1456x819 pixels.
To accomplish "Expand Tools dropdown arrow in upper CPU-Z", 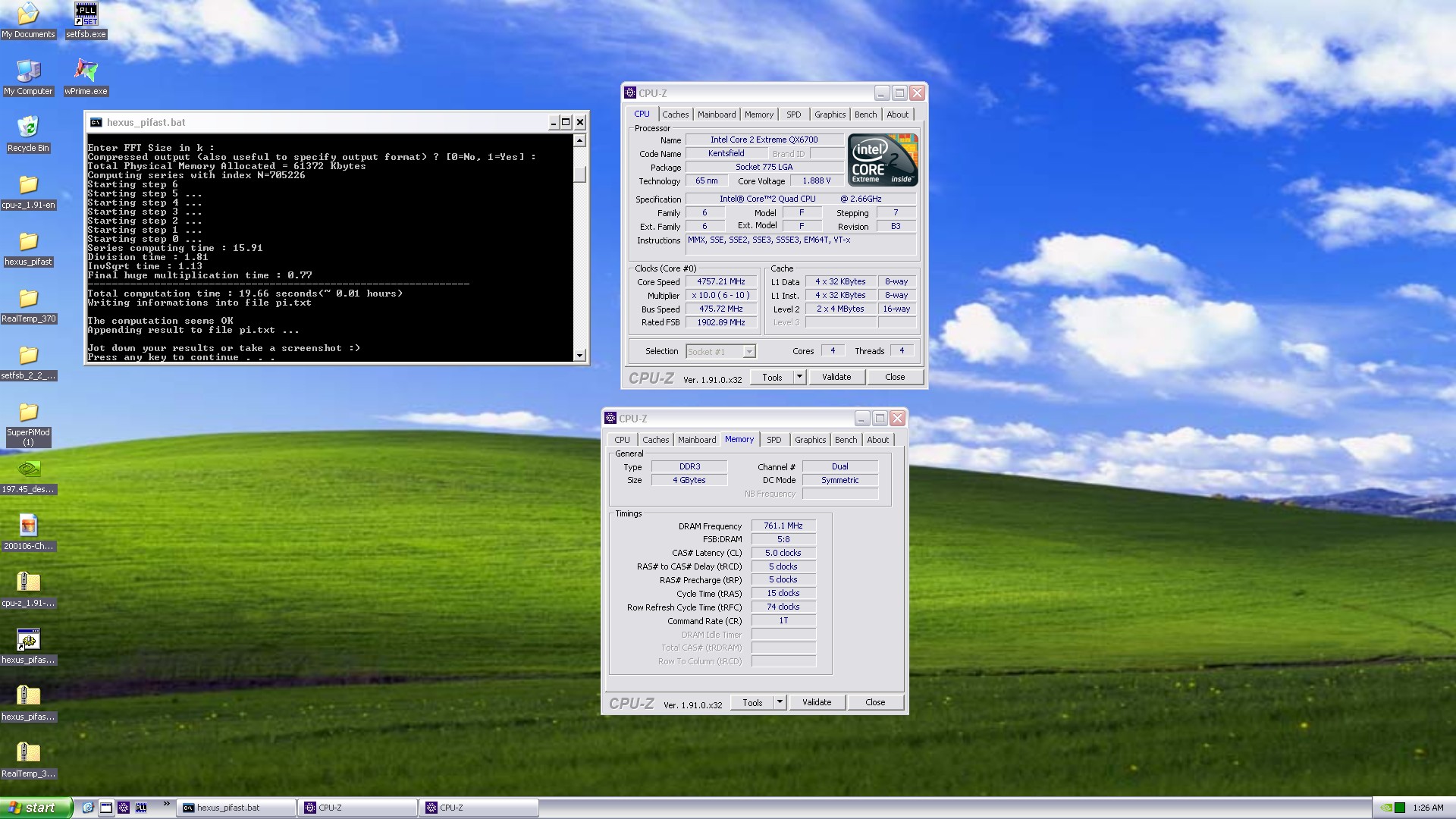I will coord(799,377).
